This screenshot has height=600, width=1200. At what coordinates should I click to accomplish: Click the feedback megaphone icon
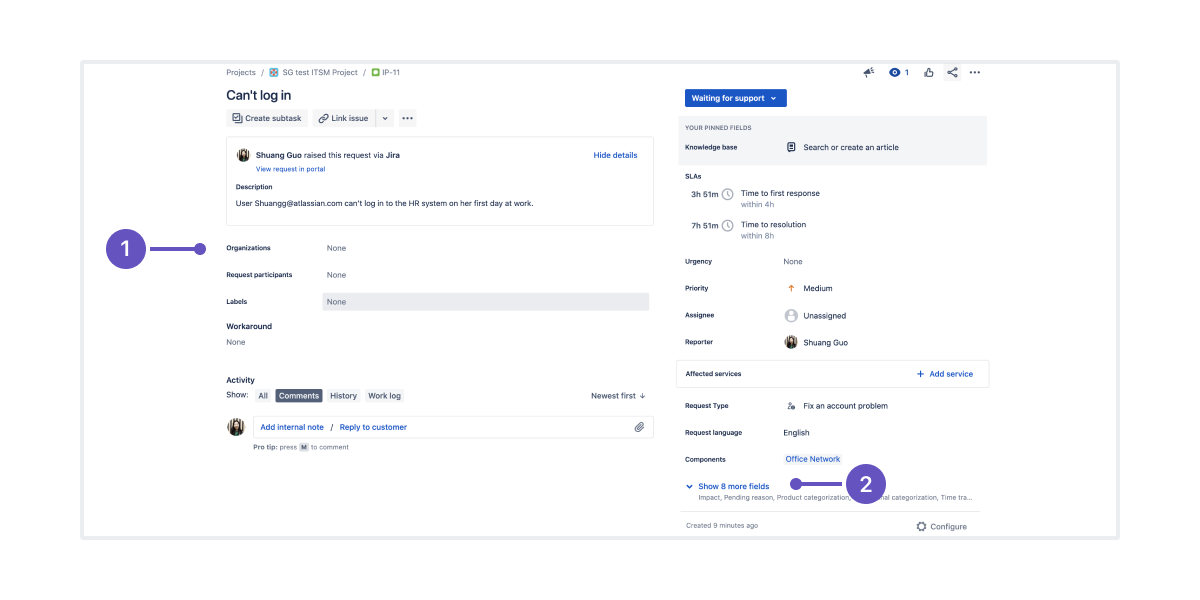pyautogui.click(x=868, y=72)
